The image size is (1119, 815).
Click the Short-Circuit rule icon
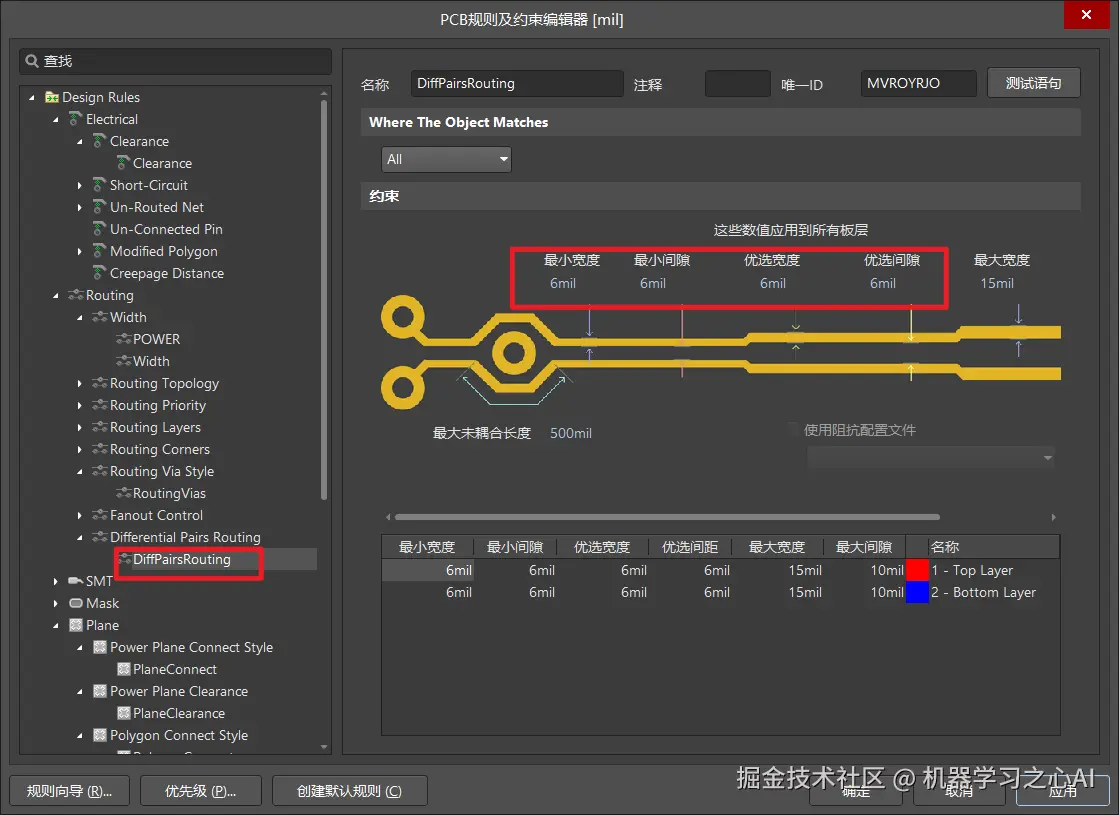coord(100,185)
